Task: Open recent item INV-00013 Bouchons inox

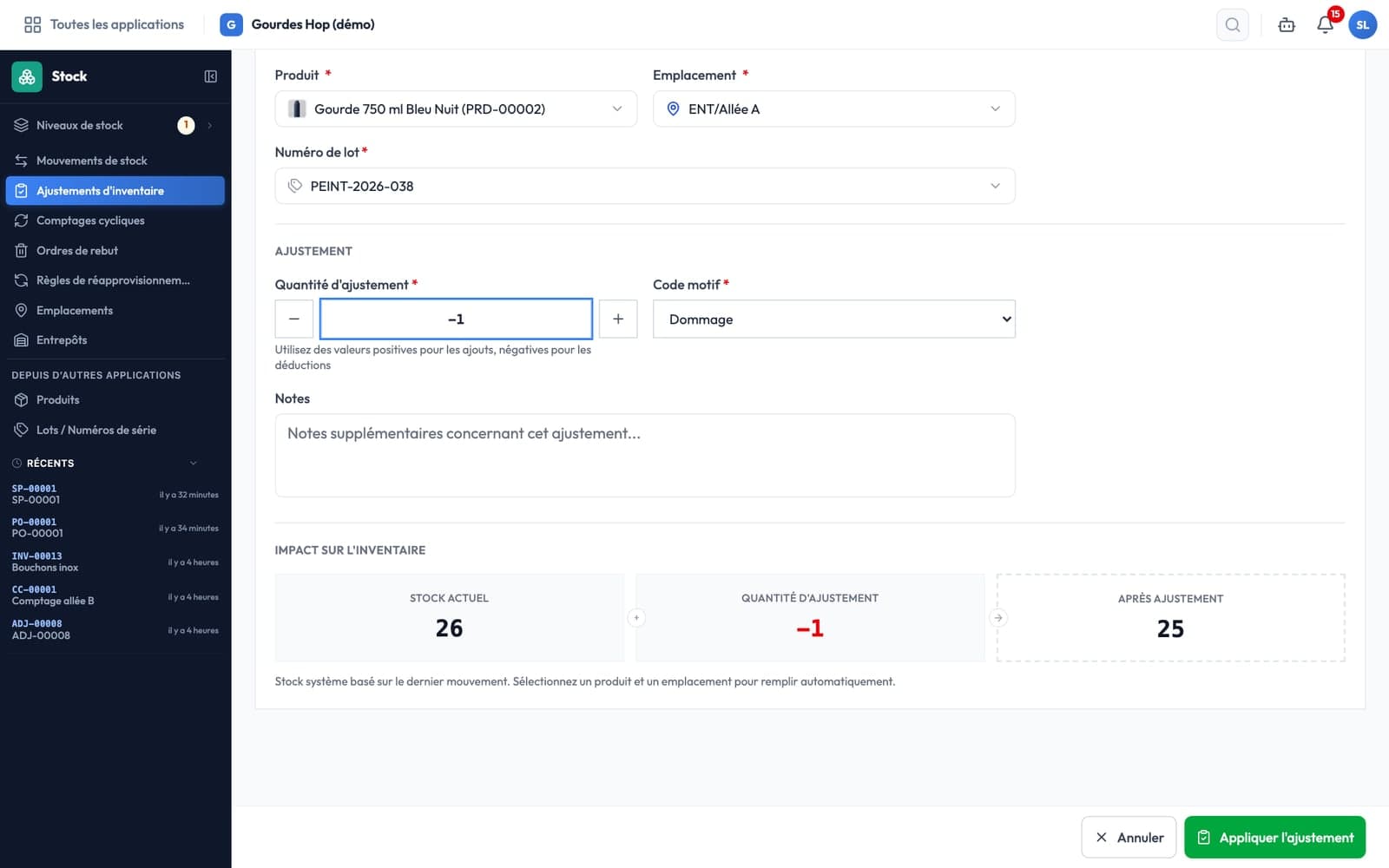Action: click(115, 562)
